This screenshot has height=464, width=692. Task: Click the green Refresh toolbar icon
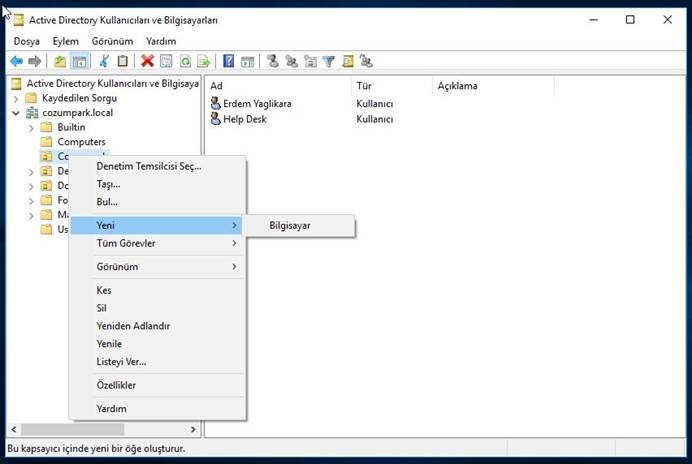coord(185,61)
